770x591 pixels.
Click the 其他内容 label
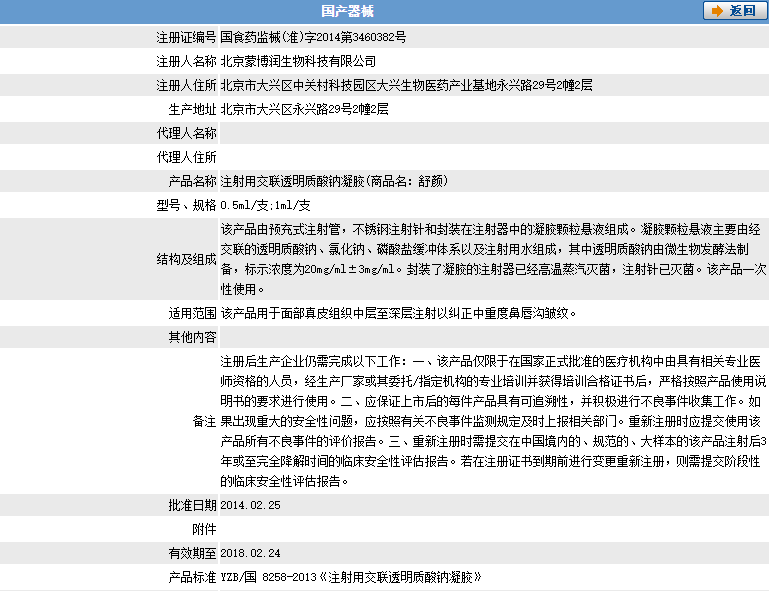coord(191,337)
